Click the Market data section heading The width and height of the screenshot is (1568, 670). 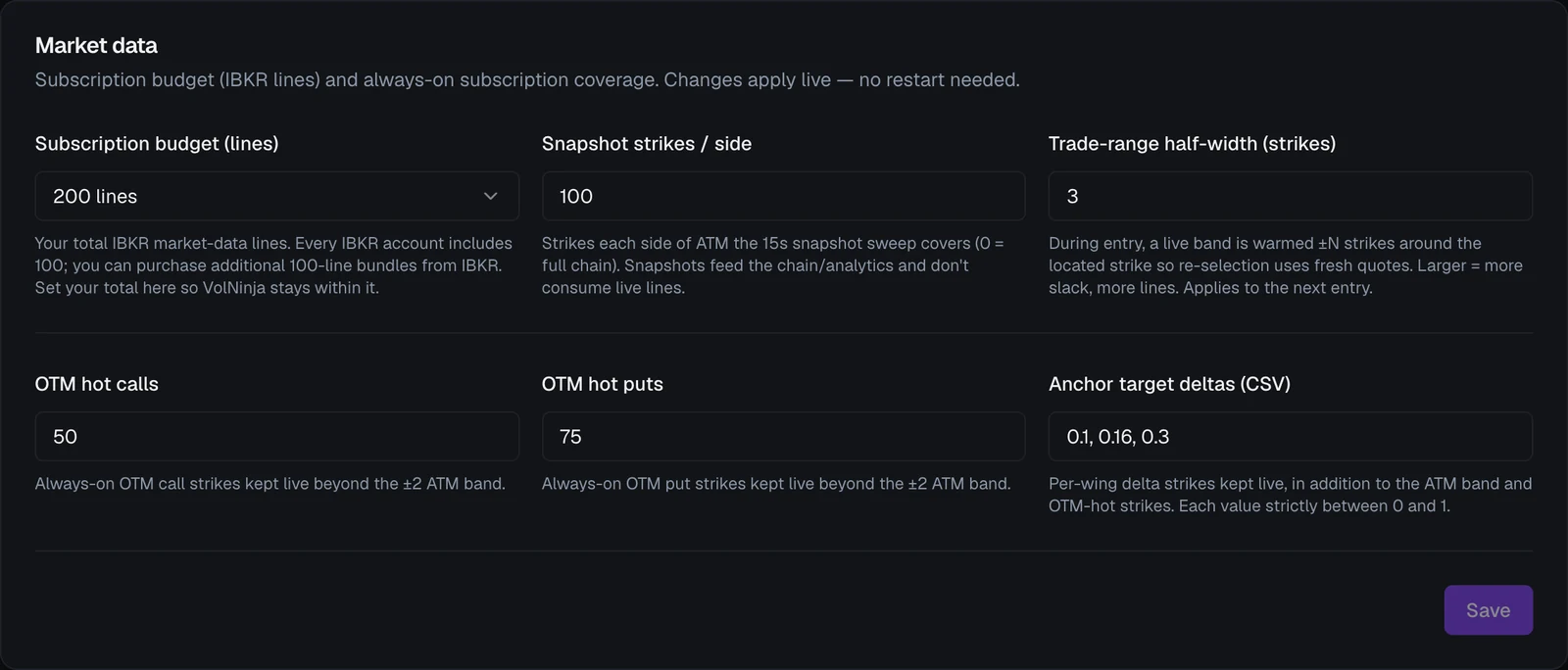pos(96,45)
